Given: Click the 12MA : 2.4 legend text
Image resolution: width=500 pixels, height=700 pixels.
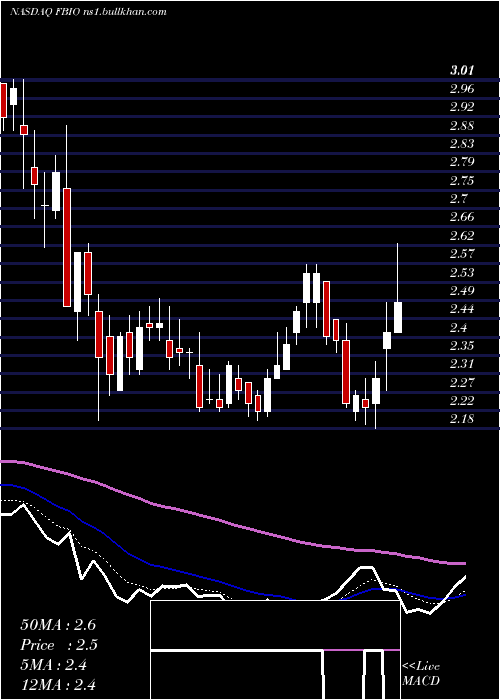Looking at the screenshot, I should click(58, 684).
